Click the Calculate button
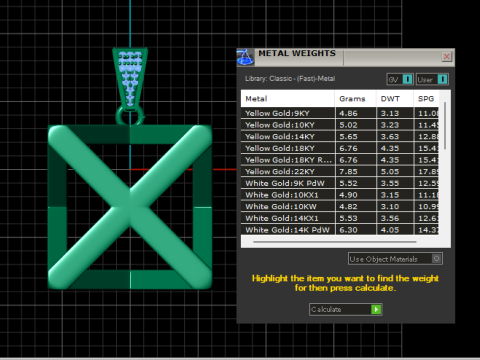 point(345,309)
